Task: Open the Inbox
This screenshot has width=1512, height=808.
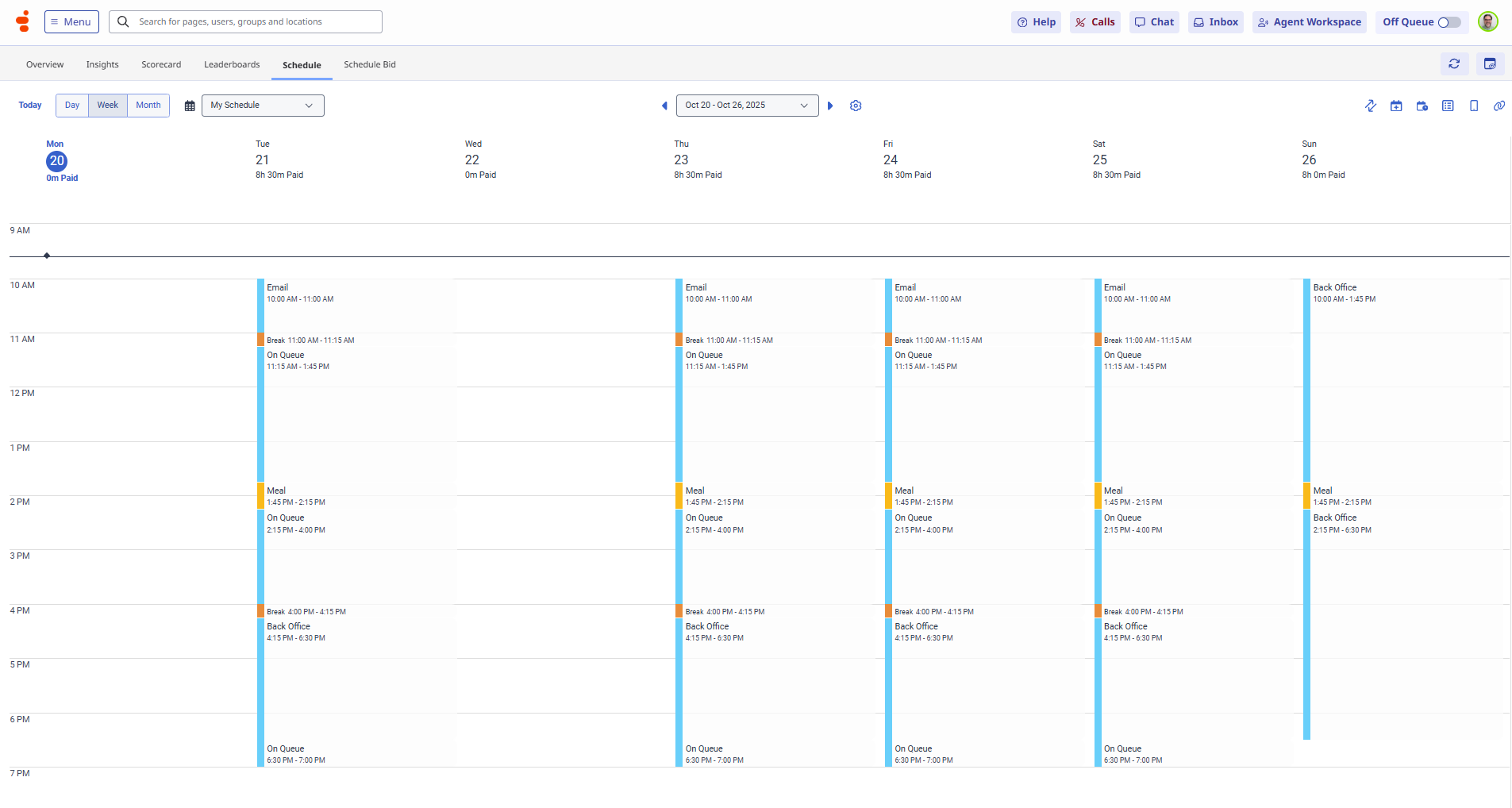Action: click(1216, 22)
